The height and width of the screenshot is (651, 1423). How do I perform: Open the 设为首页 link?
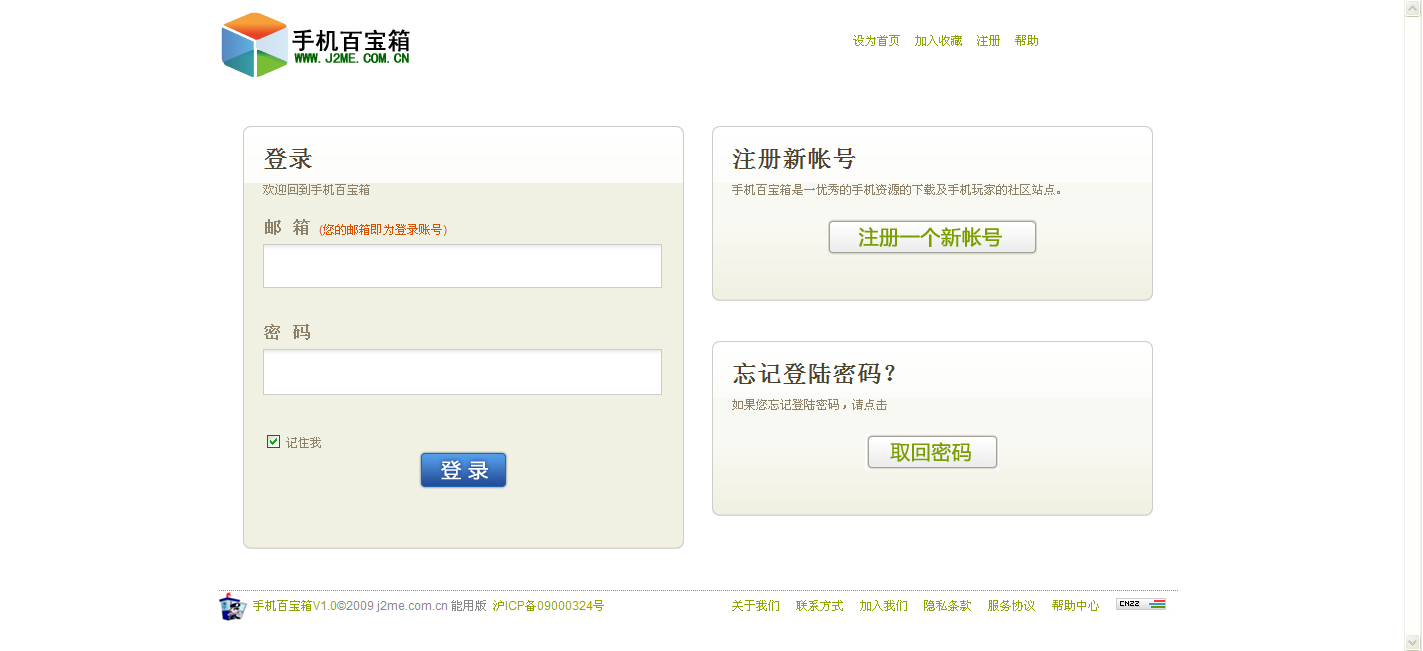[x=876, y=41]
